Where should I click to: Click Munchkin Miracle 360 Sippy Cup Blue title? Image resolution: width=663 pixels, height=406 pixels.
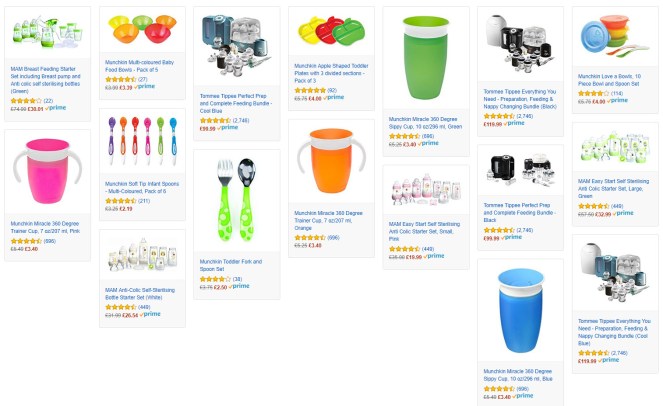click(x=518, y=375)
